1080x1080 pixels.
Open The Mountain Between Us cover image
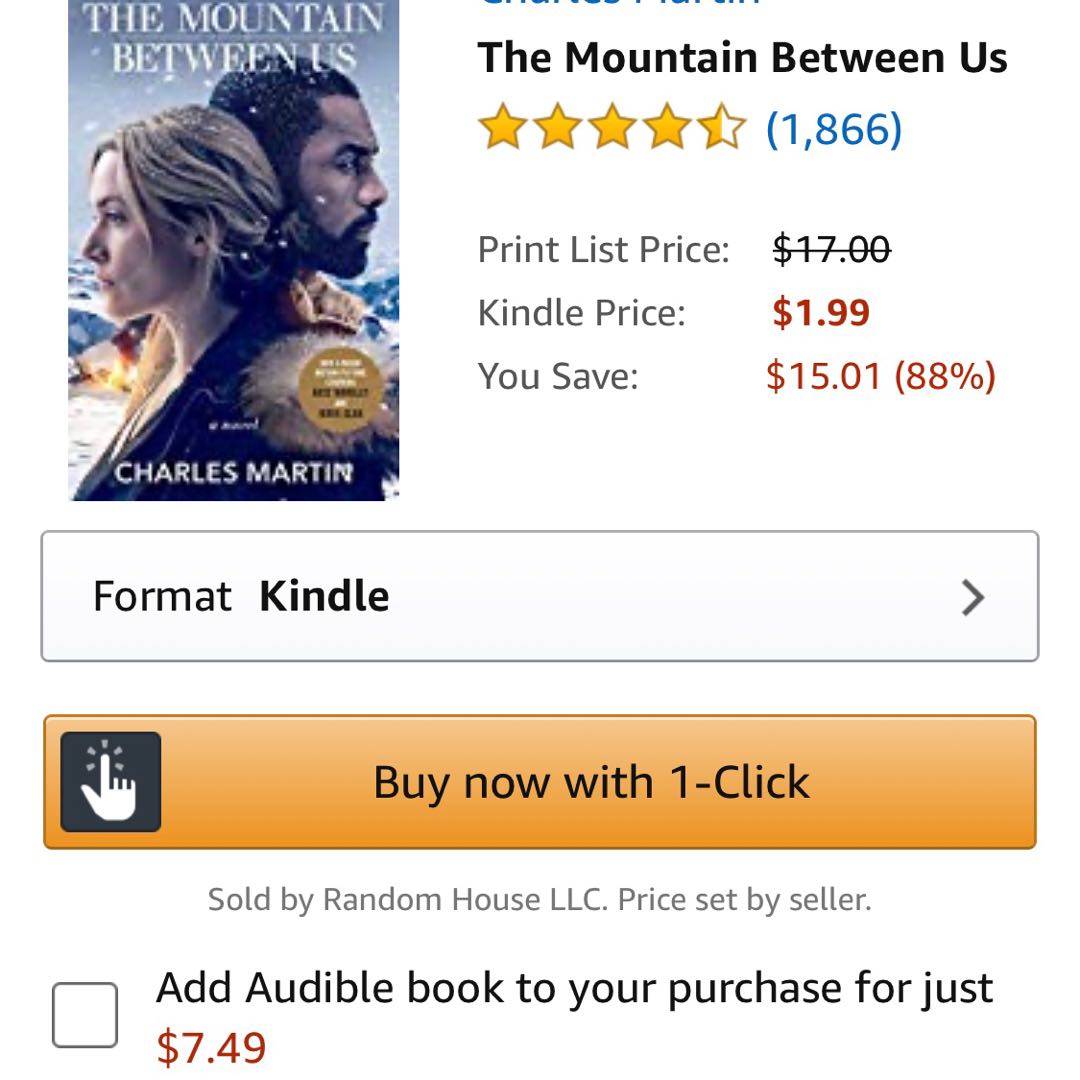pos(234,250)
